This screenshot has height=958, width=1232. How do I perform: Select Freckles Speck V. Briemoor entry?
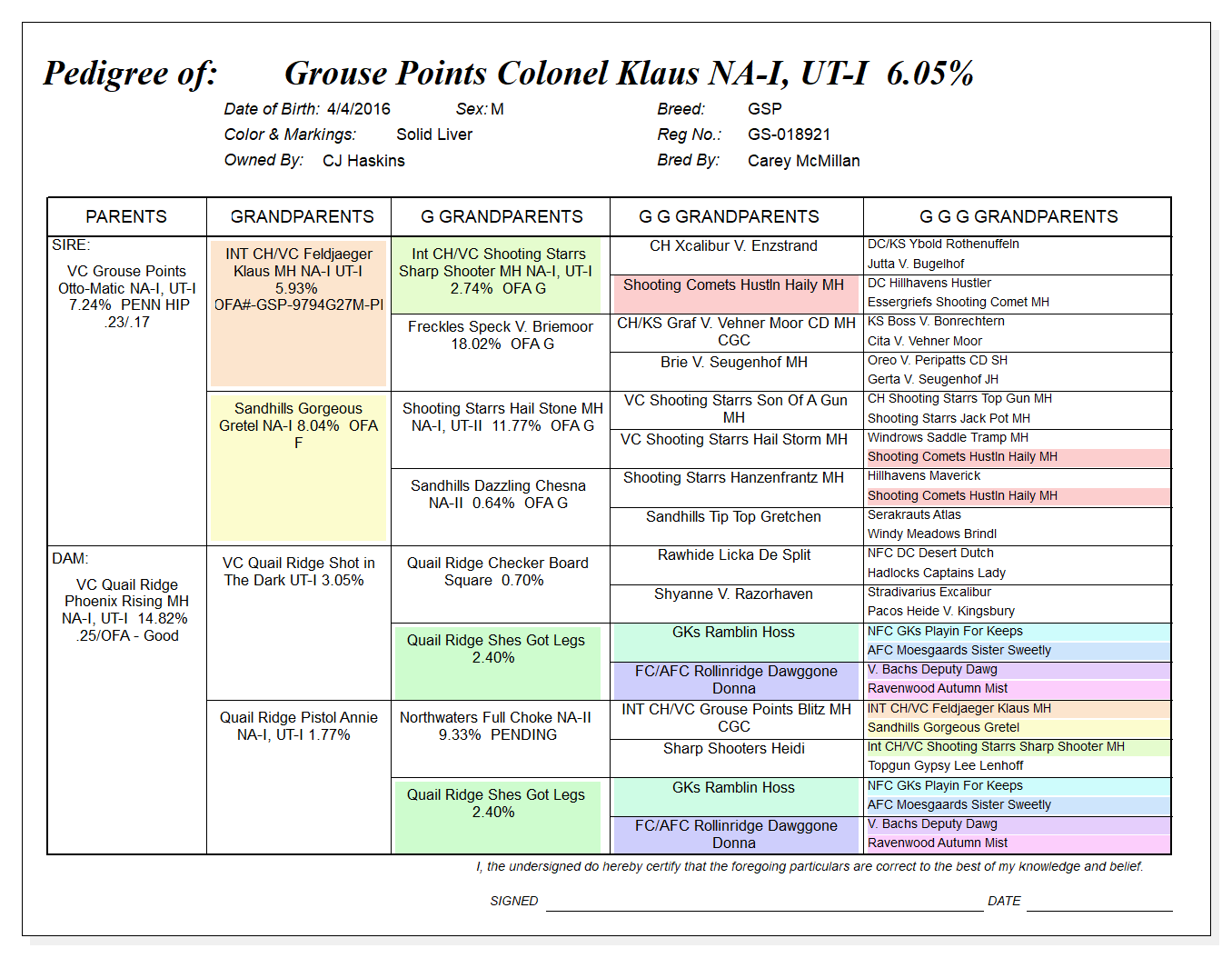(x=501, y=335)
